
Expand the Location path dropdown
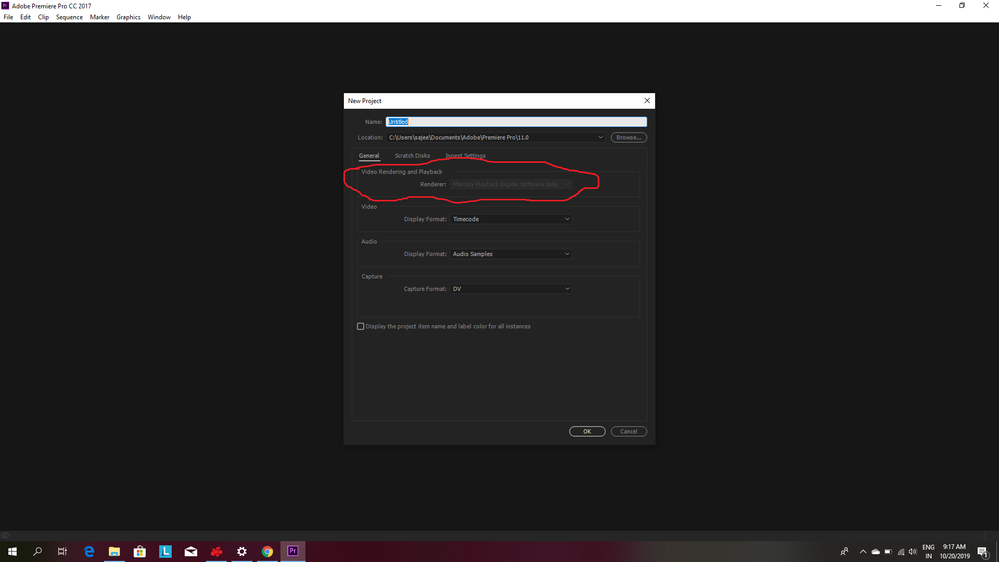point(600,138)
